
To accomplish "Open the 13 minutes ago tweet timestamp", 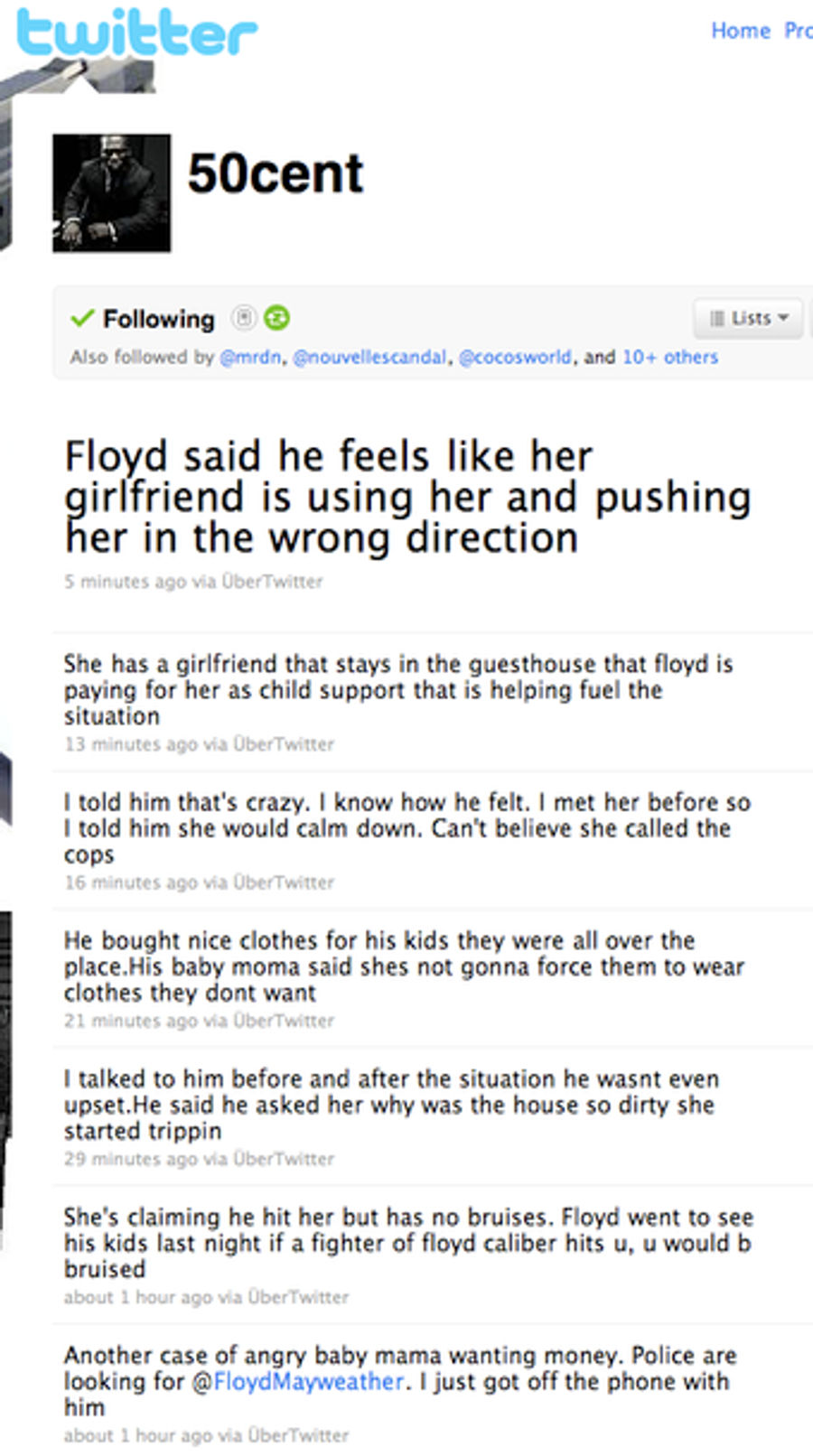I will coord(130,744).
